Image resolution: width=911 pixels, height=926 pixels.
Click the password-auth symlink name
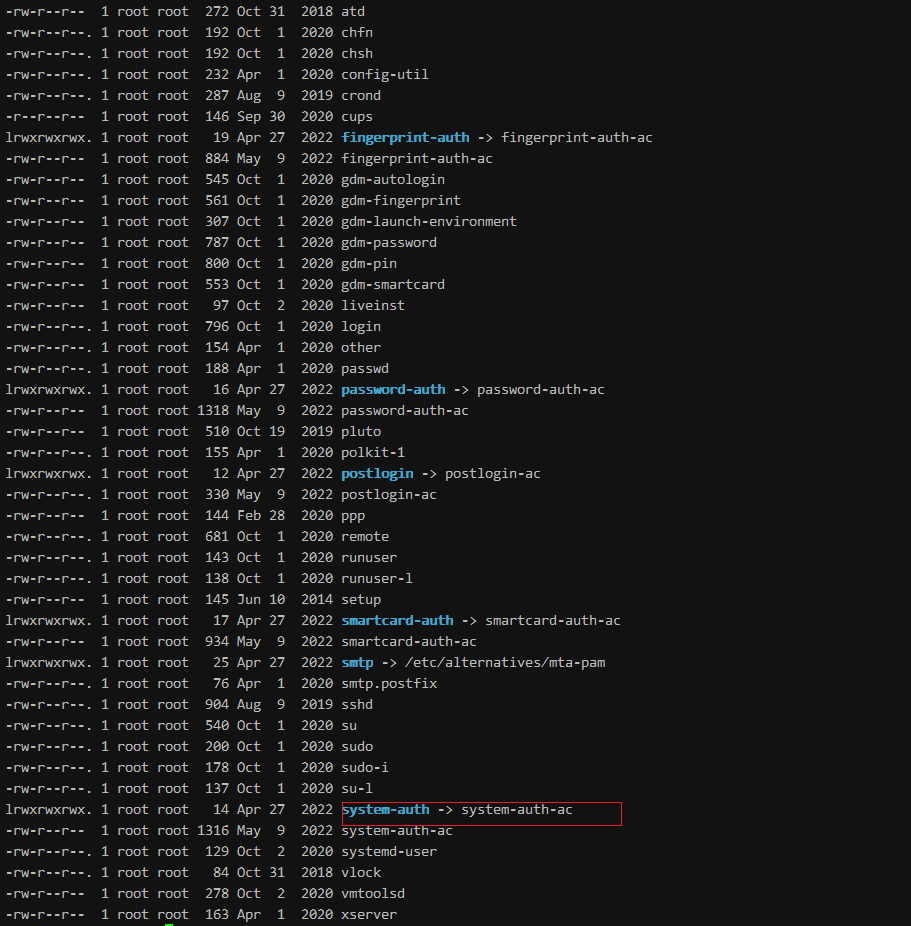(393, 389)
